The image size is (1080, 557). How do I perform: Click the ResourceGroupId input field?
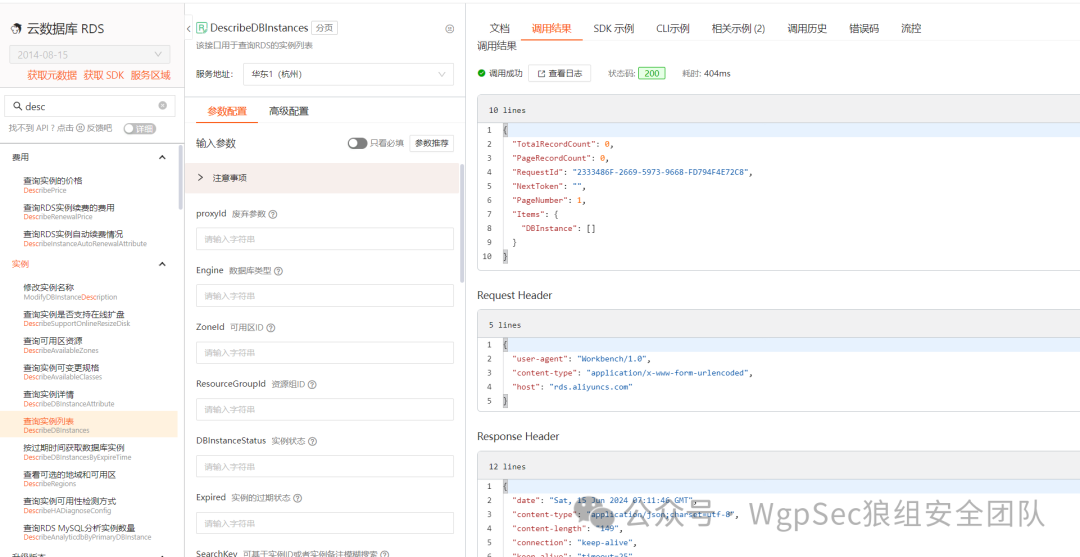pos(324,409)
